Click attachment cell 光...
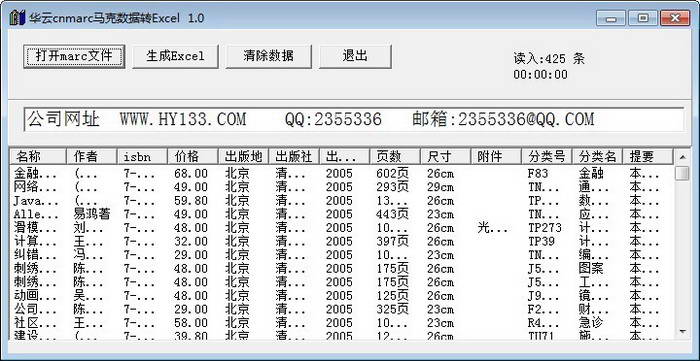 coord(493,228)
